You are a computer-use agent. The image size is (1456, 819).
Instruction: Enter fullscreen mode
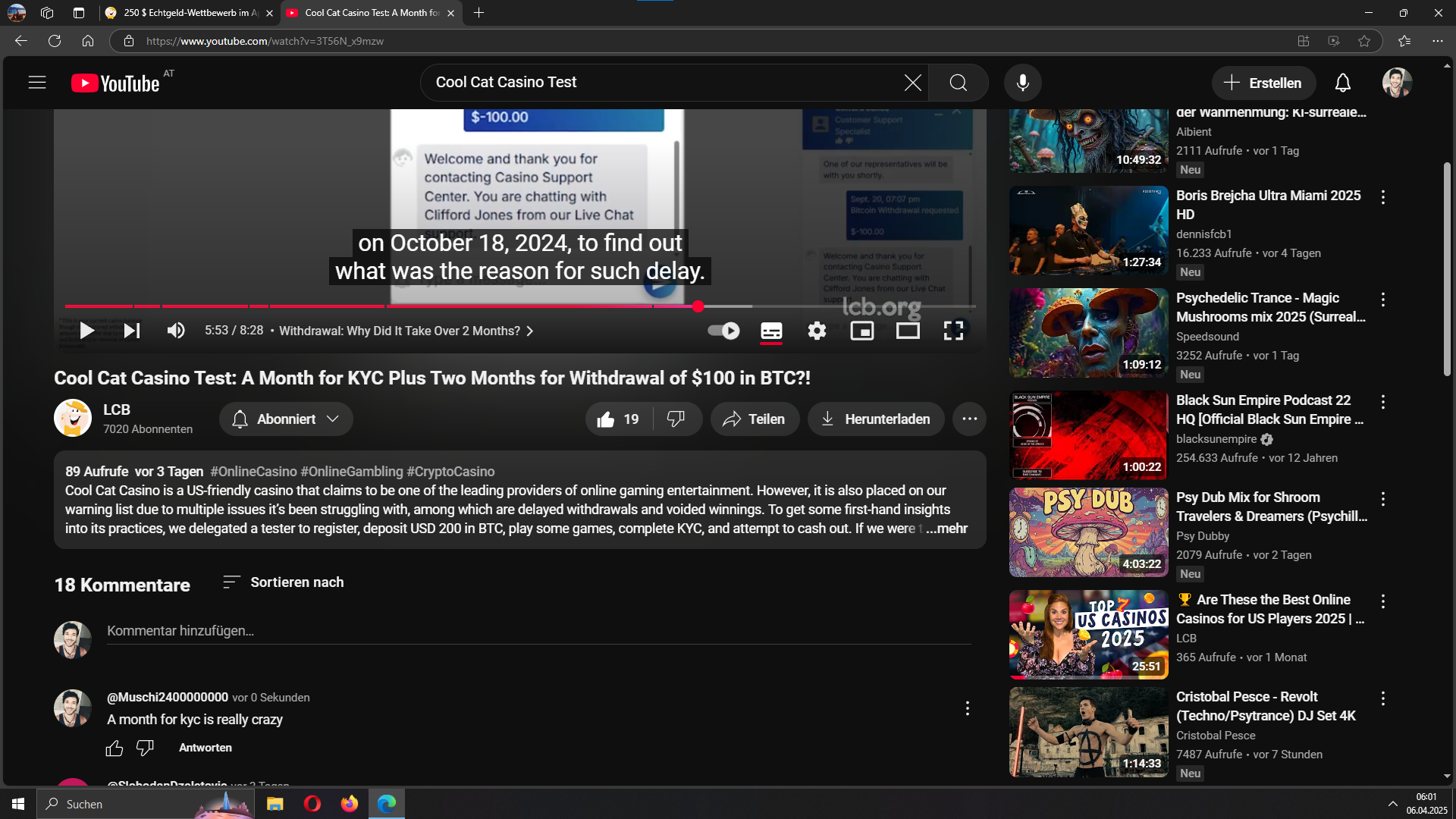(953, 331)
